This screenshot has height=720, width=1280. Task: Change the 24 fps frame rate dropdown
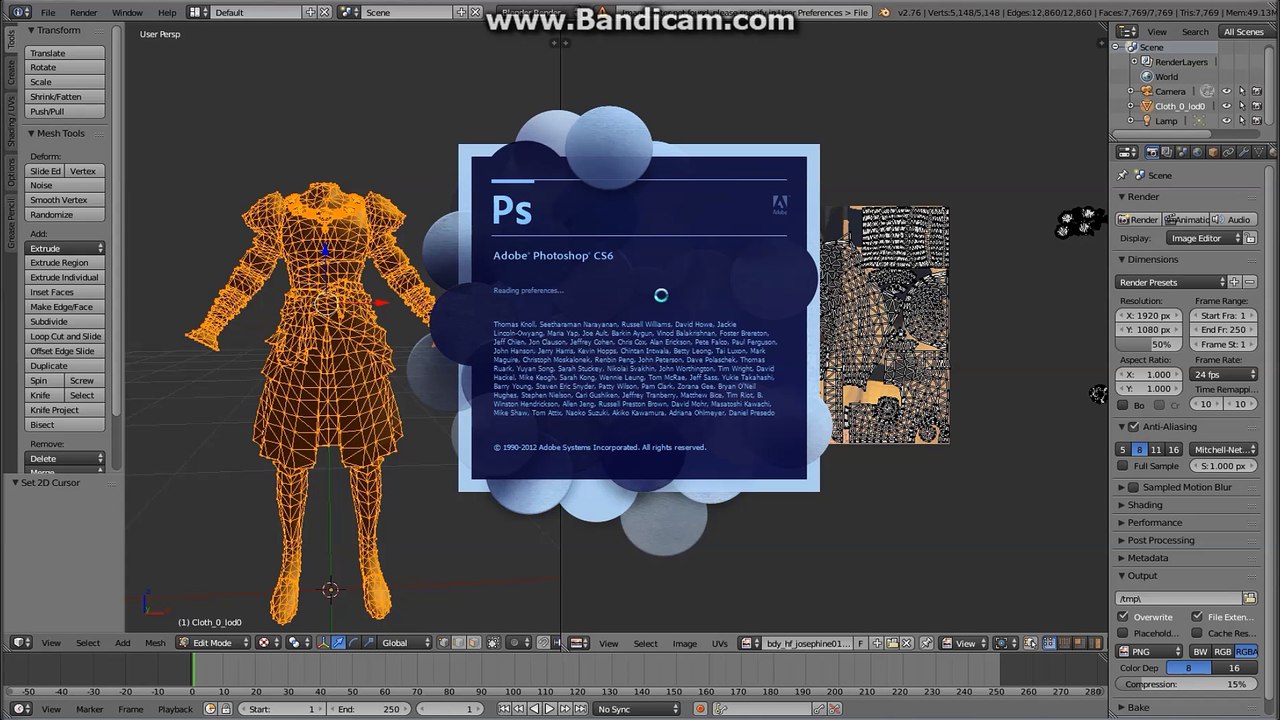click(x=1224, y=375)
